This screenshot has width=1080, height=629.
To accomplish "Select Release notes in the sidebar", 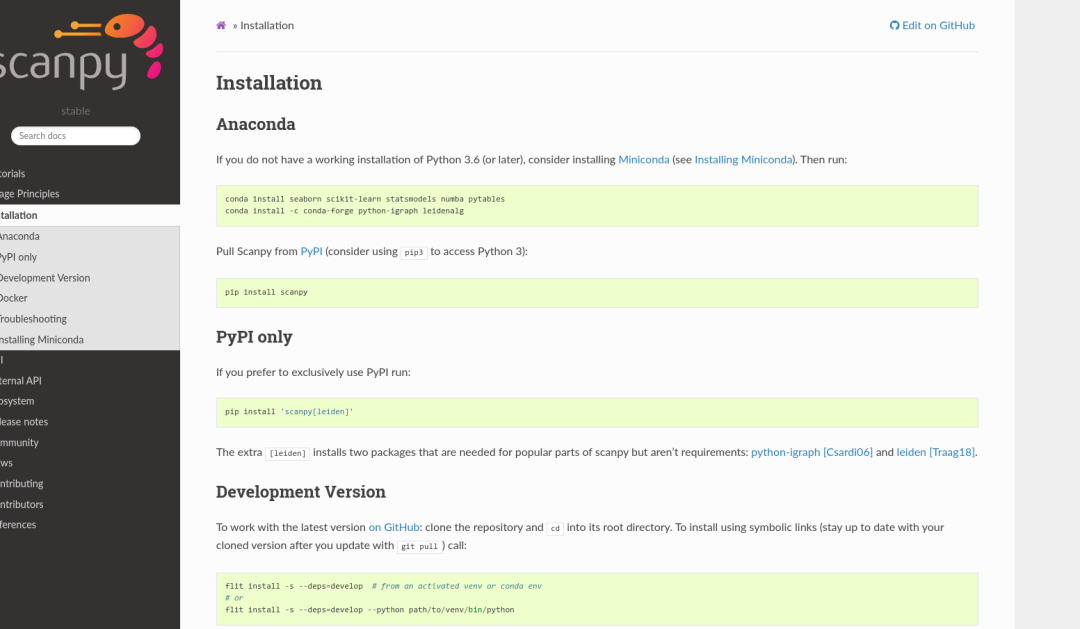I will click(x=90, y=422).
